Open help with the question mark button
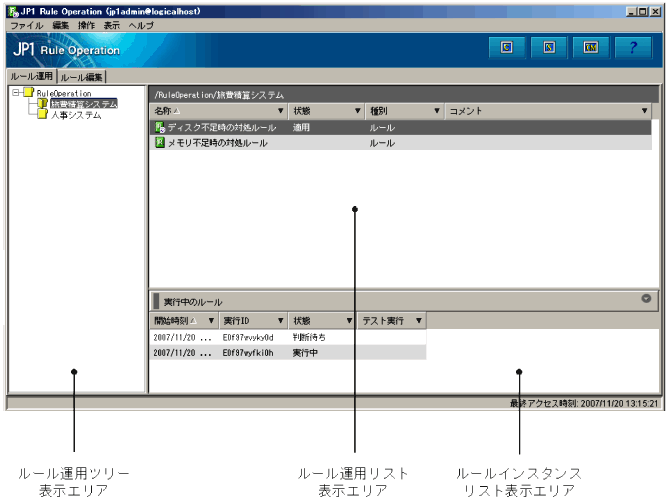The height and width of the screenshot is (503, 668). point(633,47)
